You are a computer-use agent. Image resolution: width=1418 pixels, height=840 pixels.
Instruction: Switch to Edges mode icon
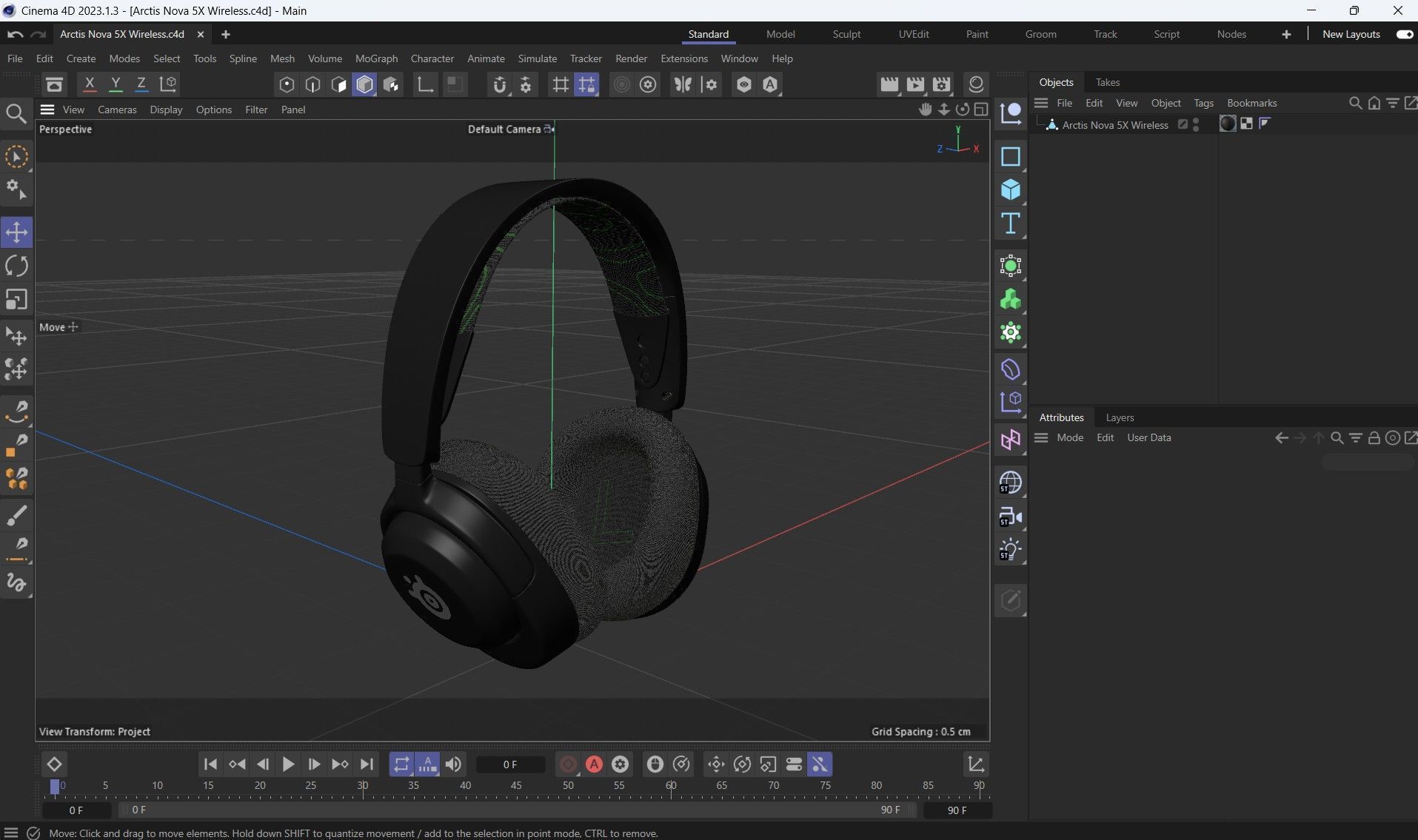(312, 84)
